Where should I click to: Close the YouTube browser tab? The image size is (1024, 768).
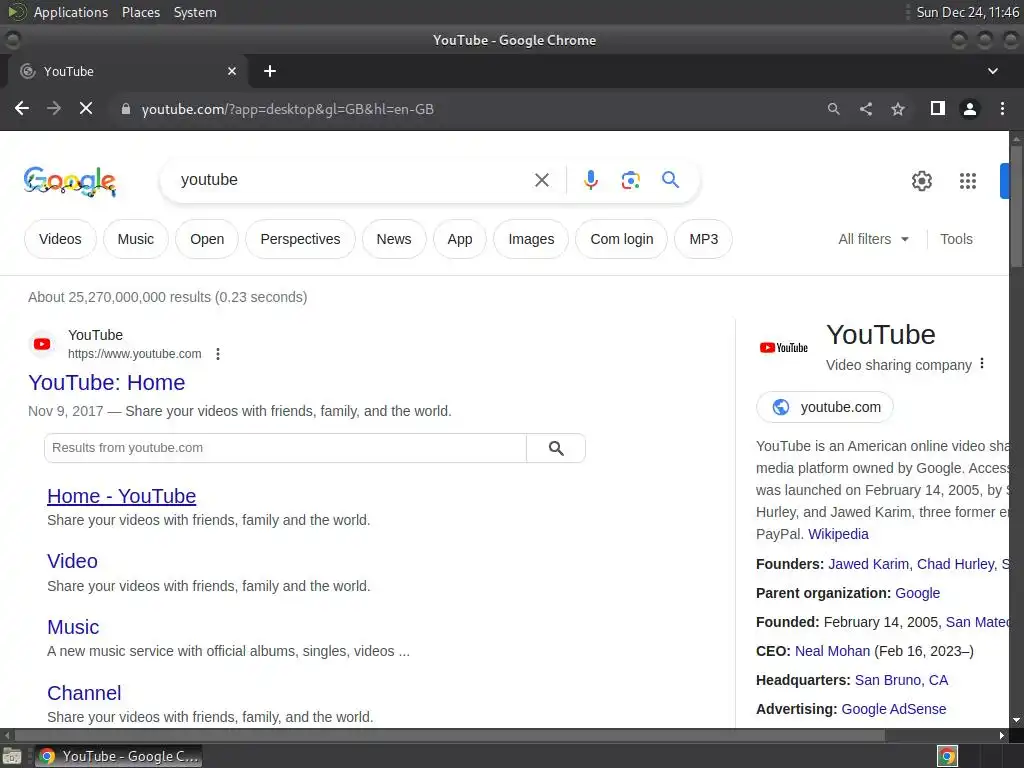[x=232, y=71]
